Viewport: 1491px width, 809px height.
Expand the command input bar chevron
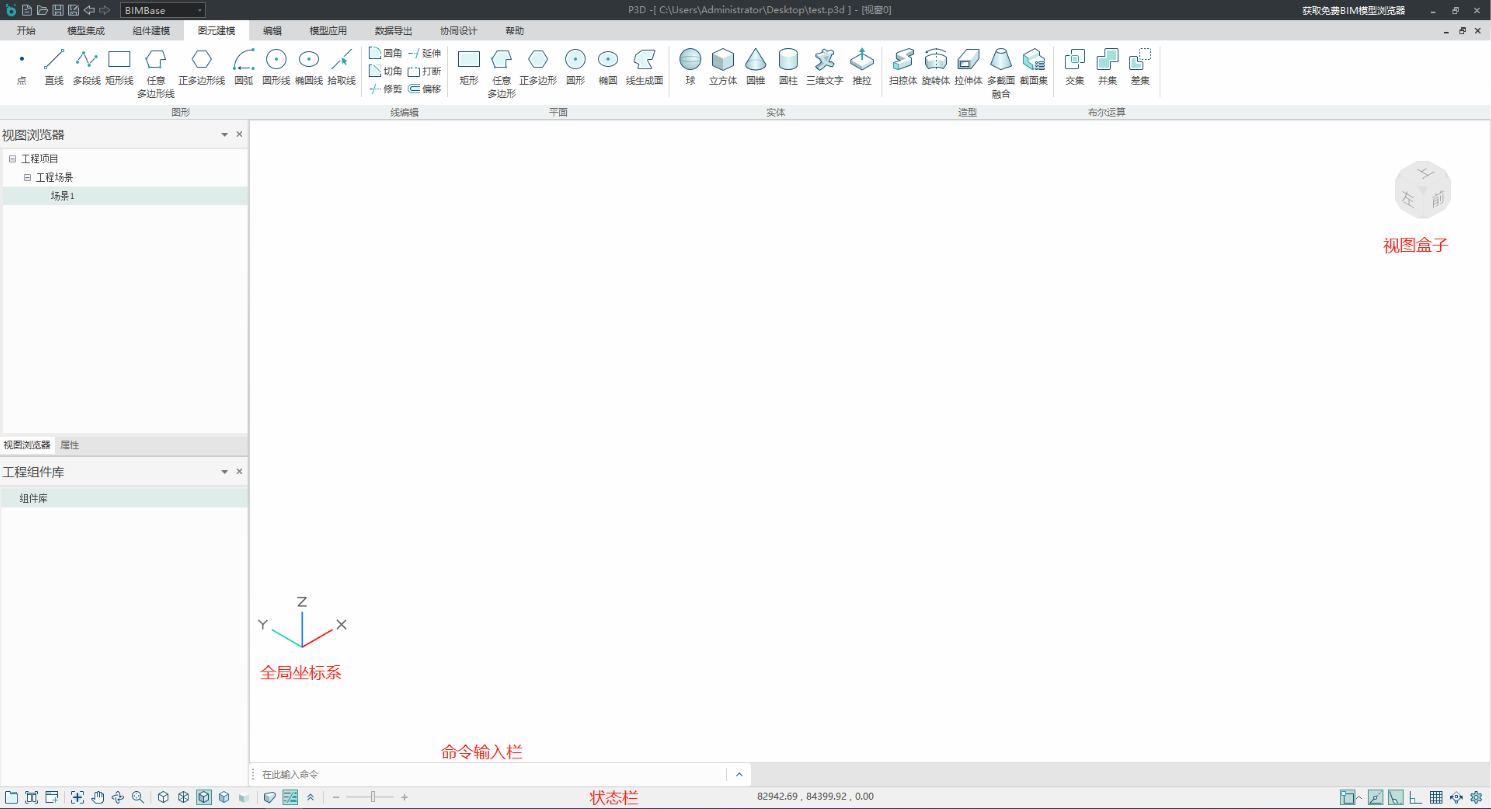(739, 774)
